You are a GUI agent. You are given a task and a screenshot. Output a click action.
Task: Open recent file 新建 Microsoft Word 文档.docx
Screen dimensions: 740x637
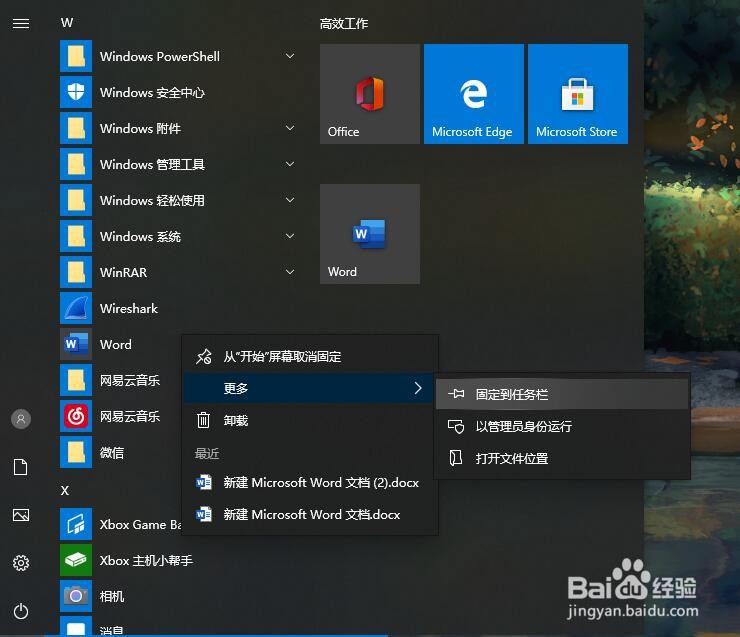tap(310, 514)
